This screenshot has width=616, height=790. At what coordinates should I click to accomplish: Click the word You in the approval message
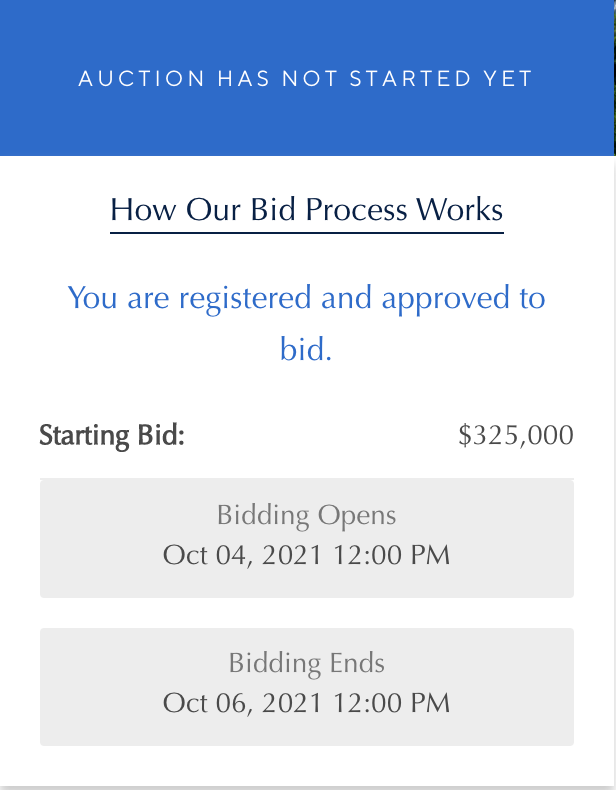click(x=93, y=297)
